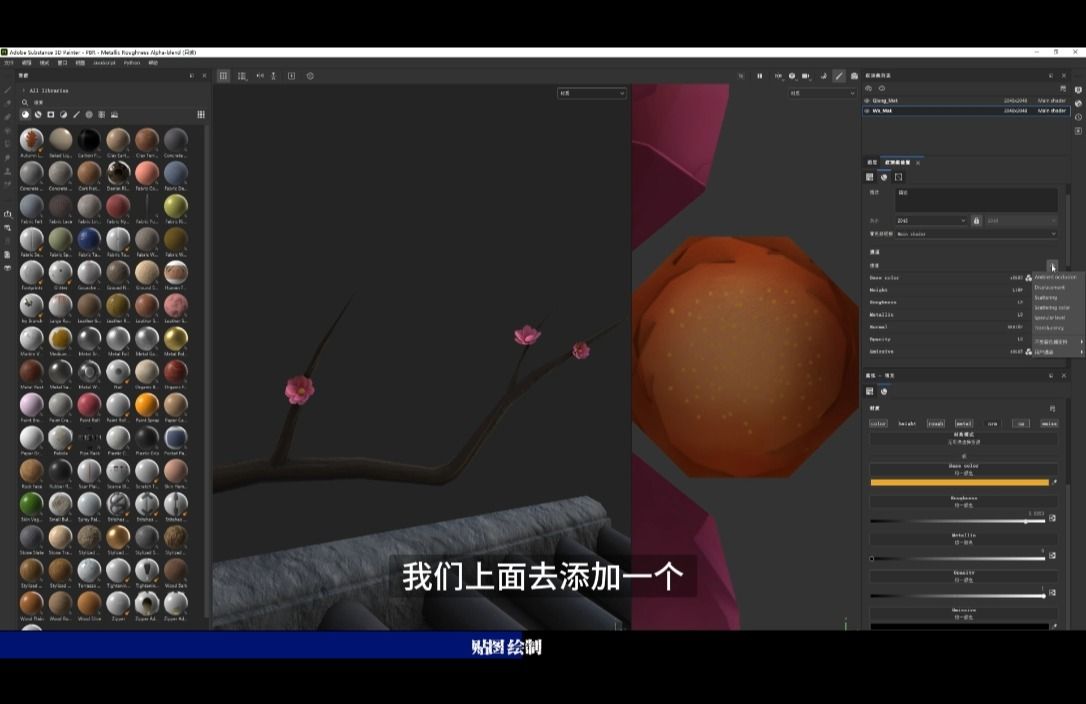
Task: Open the asset library grid view options
Action: point(201,115)
